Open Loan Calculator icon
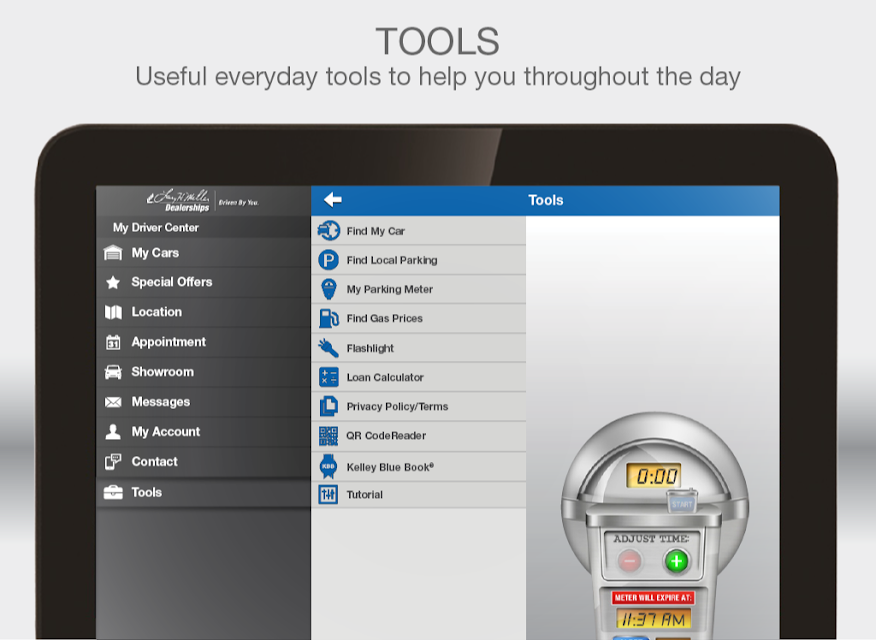876x640 pixels. point(328,377)
